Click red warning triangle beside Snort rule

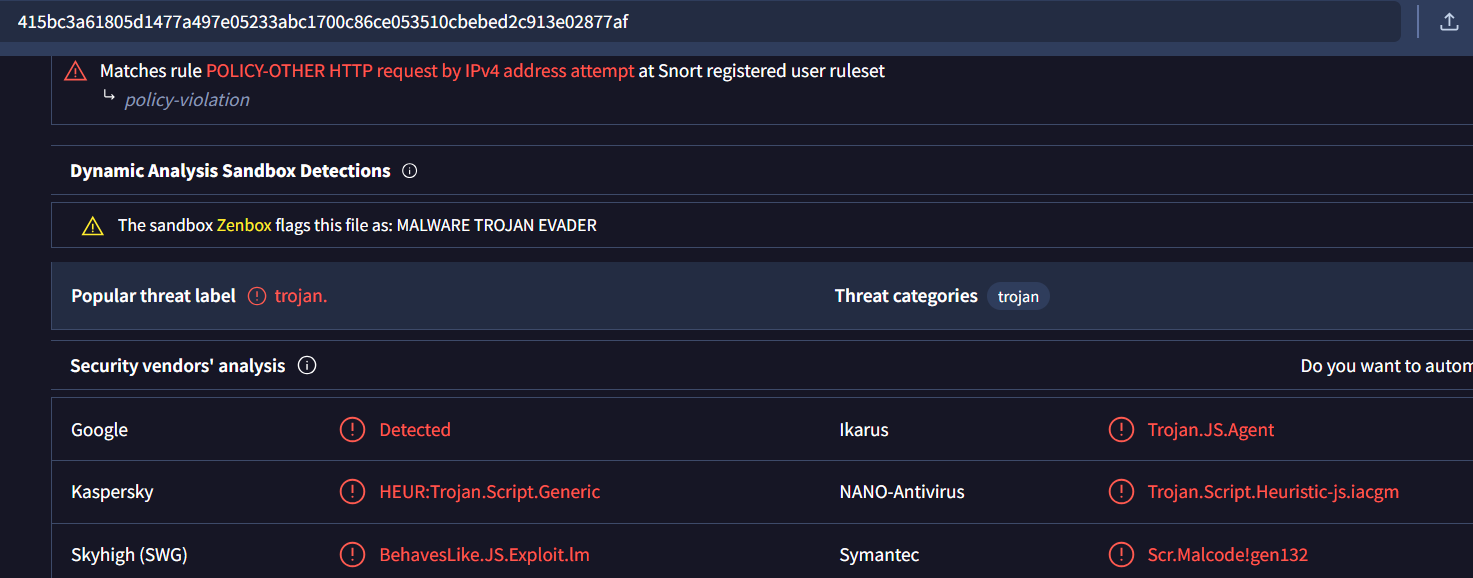(75, 71)
